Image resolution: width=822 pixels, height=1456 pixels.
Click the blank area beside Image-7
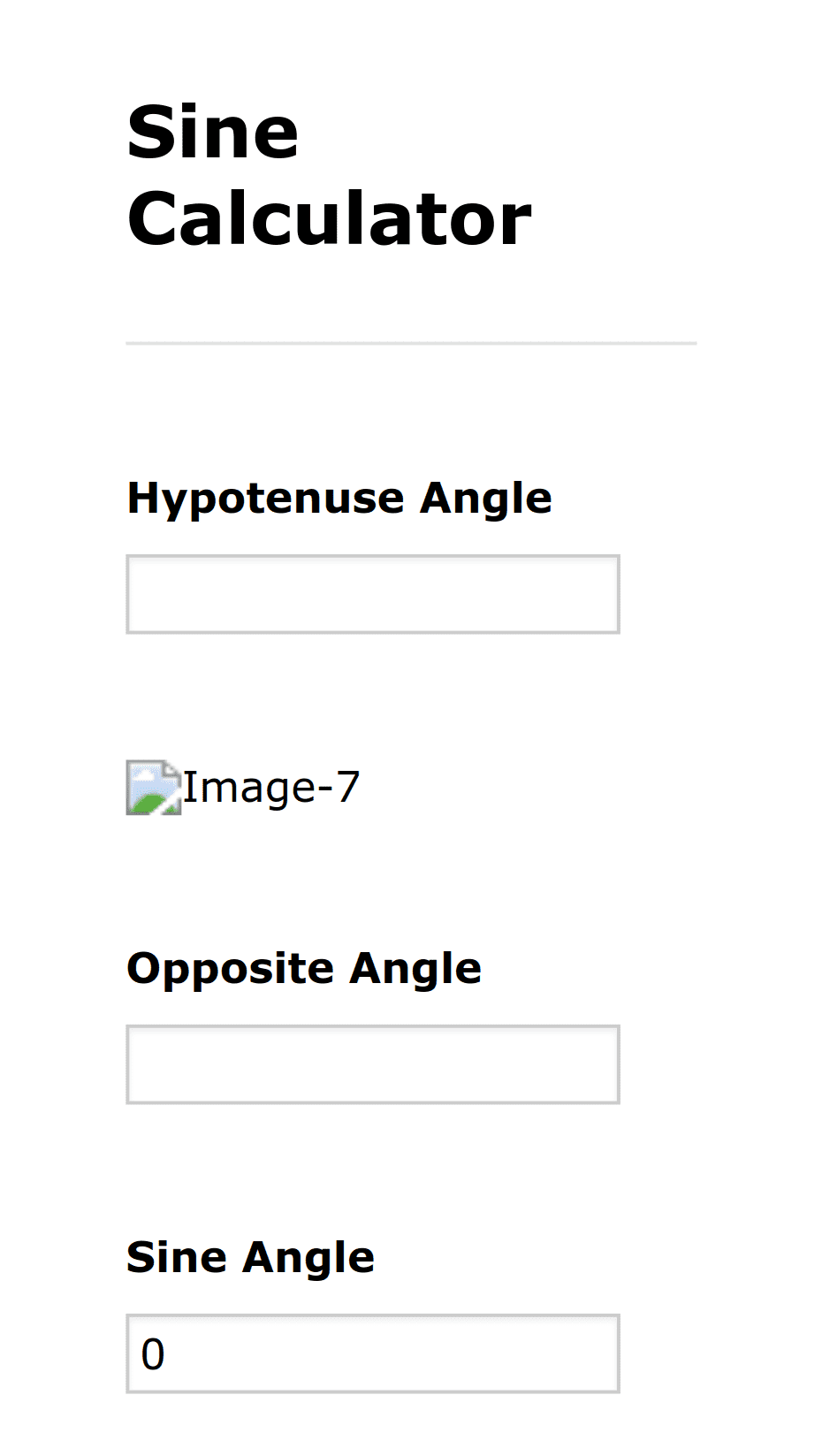click(x=486, y=787)
